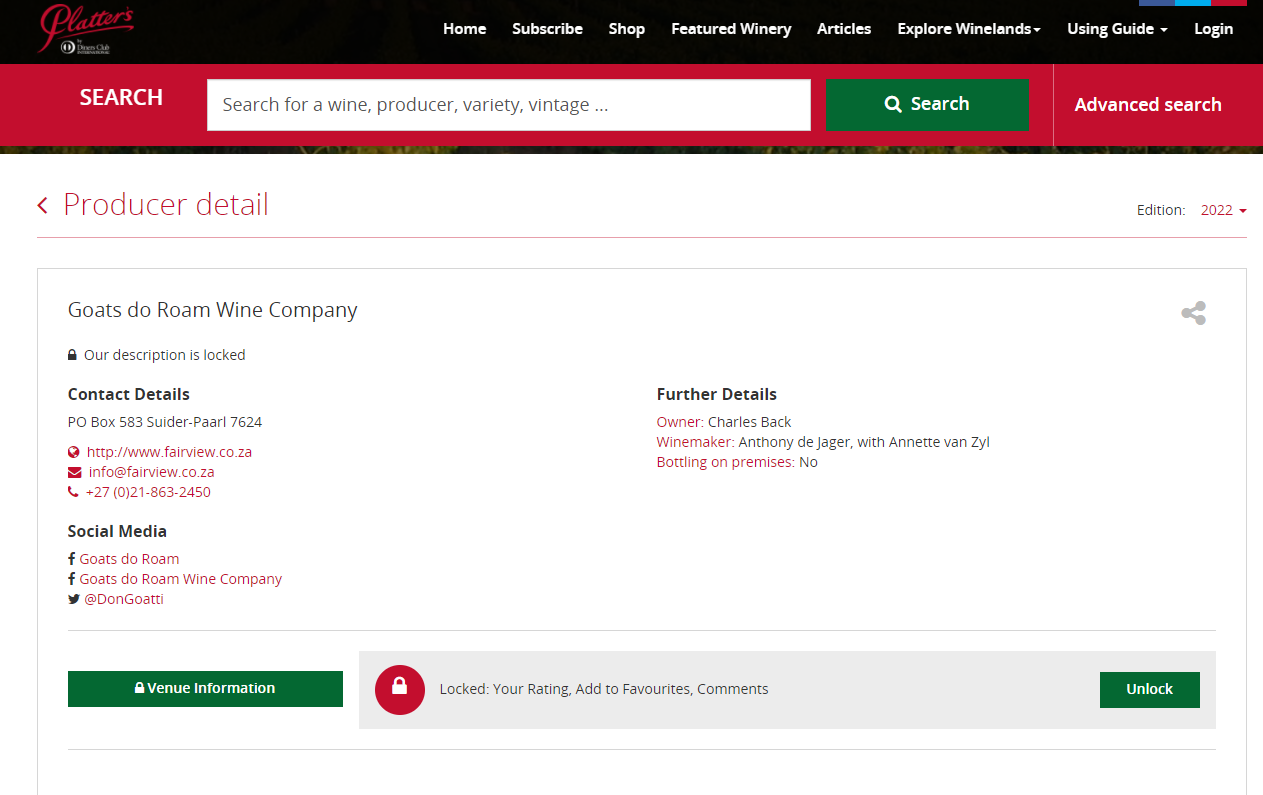This screenshot has height=795, width=1263.
Task: Open Goats do Roam Facebook link
Action: click(129, 559)
